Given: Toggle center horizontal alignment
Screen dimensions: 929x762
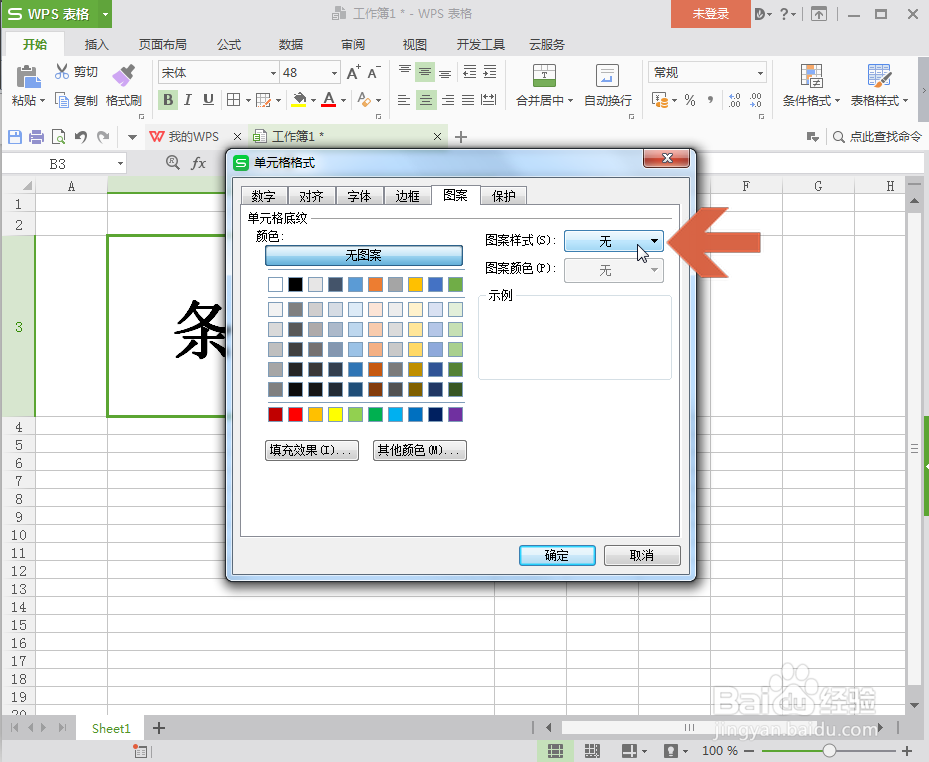Looking at the screenshot, I should [x=425, y=100].
